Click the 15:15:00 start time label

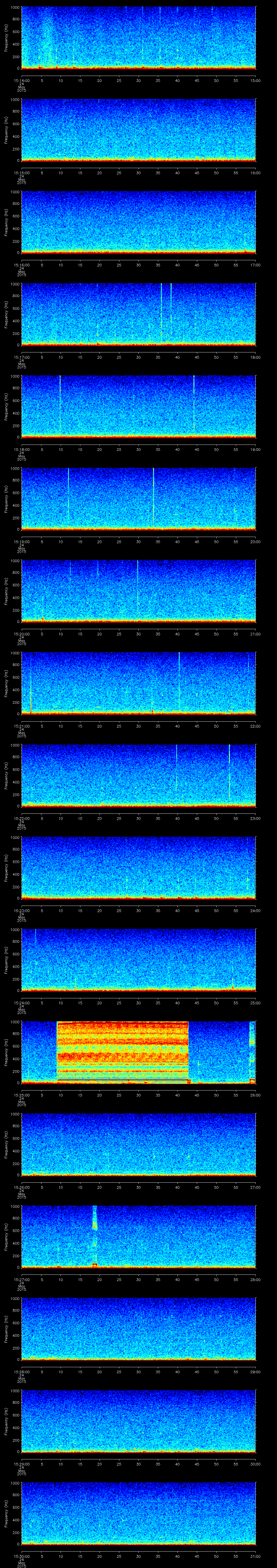[x=21, y=173]
